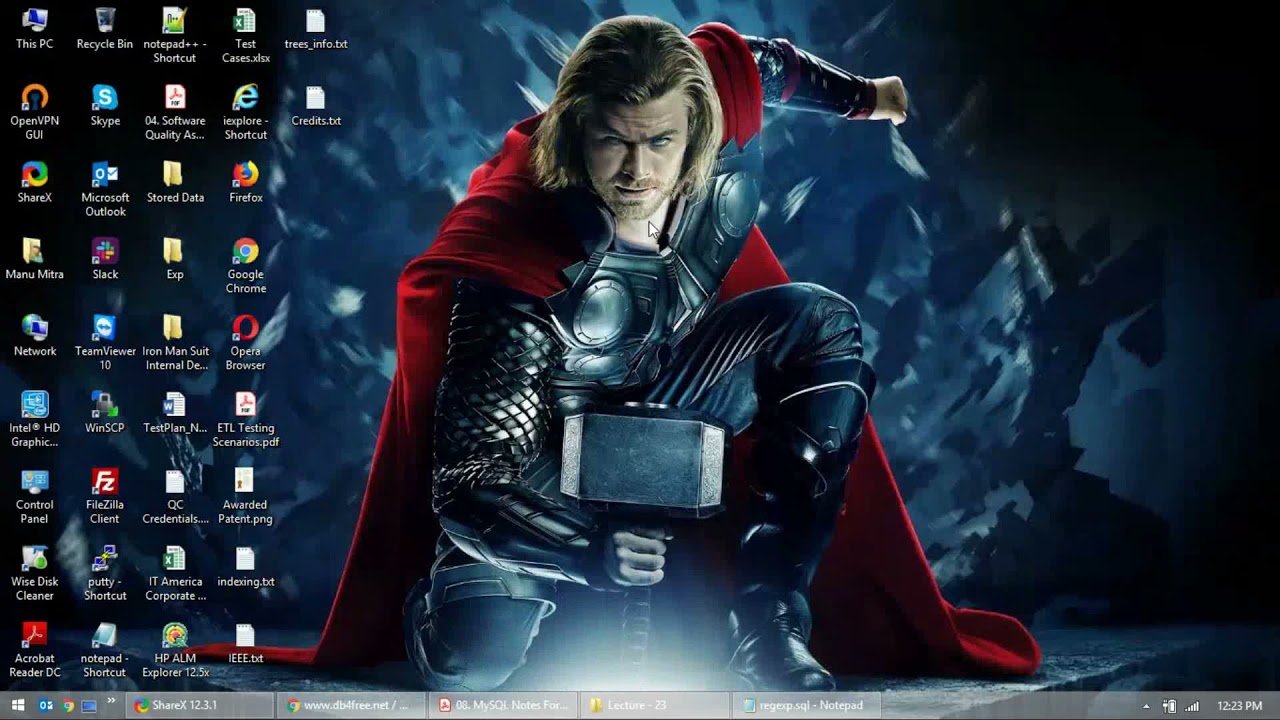This screenshot has width=1280, height=720.
Task: Switch to the 08. MySQL Notes PDF window
Action: pyautogui.click(x=504, y=705)
